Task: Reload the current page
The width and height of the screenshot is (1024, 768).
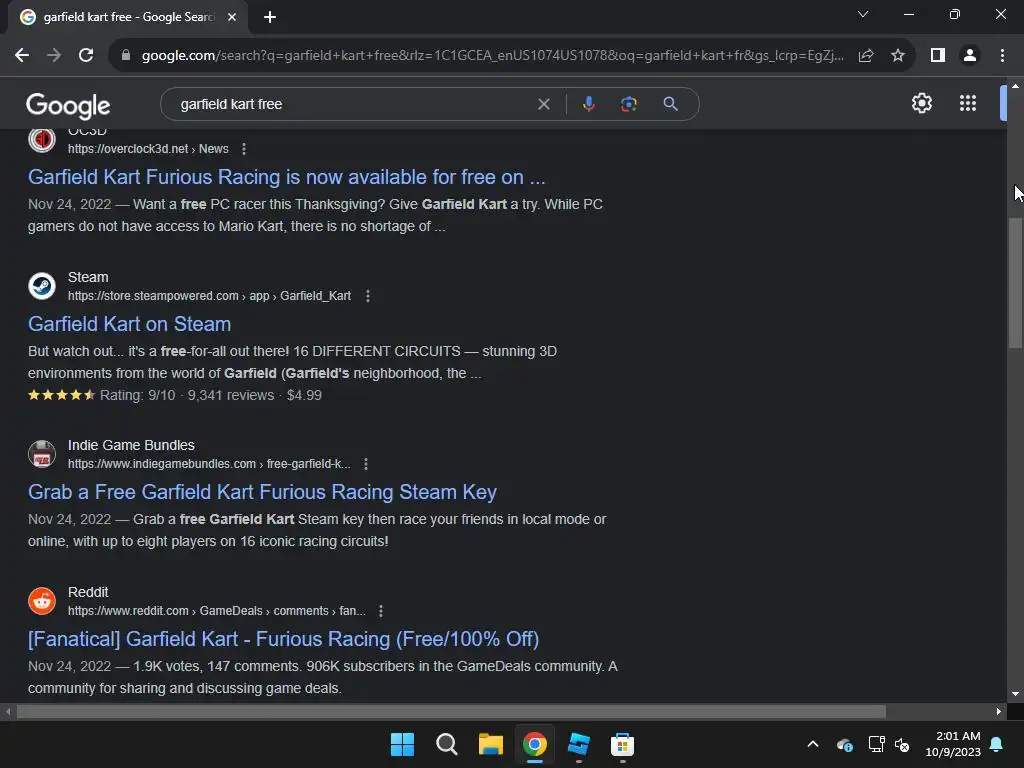Action: coord(86,56)
